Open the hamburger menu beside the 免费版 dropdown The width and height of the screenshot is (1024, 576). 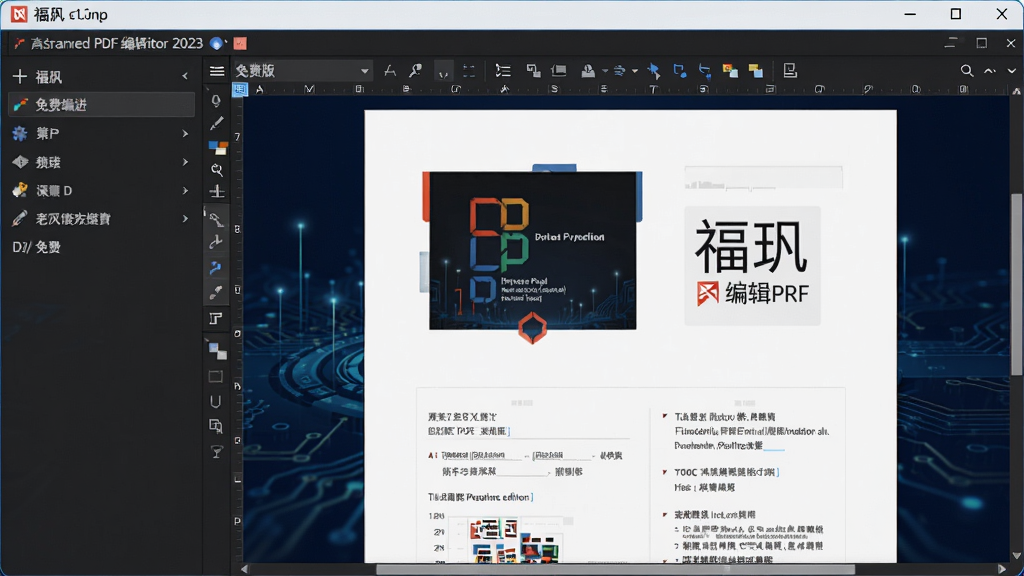tap(217, 71)
